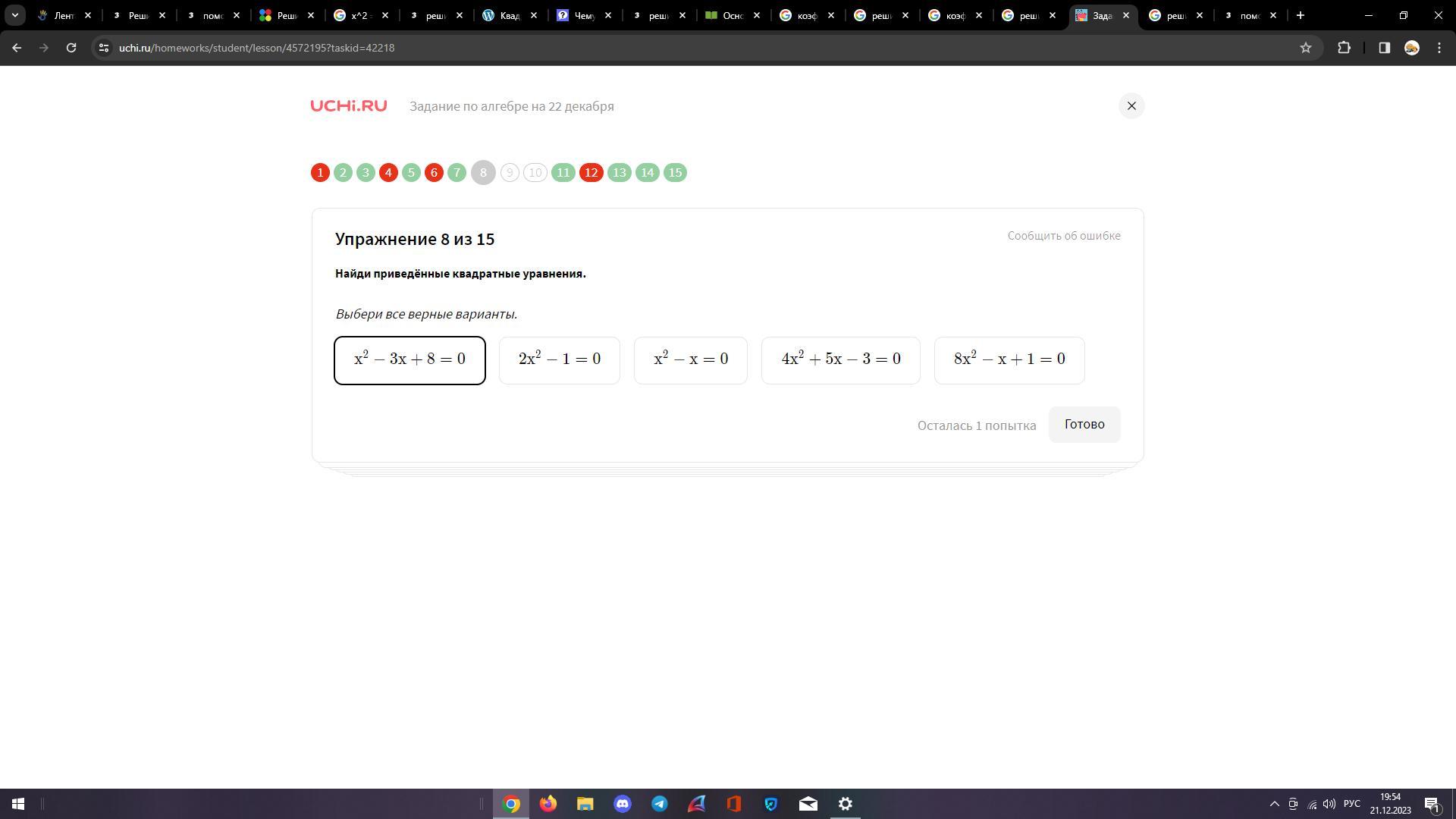Open the tab search dropdown arrow

point(14,15)
